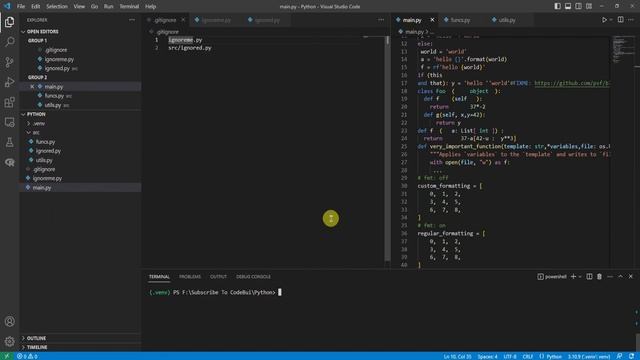Open the GitHub link in main.py code
Image resolution: width=640 pixels, height=360 pixels.
click(x=572, y=83)
